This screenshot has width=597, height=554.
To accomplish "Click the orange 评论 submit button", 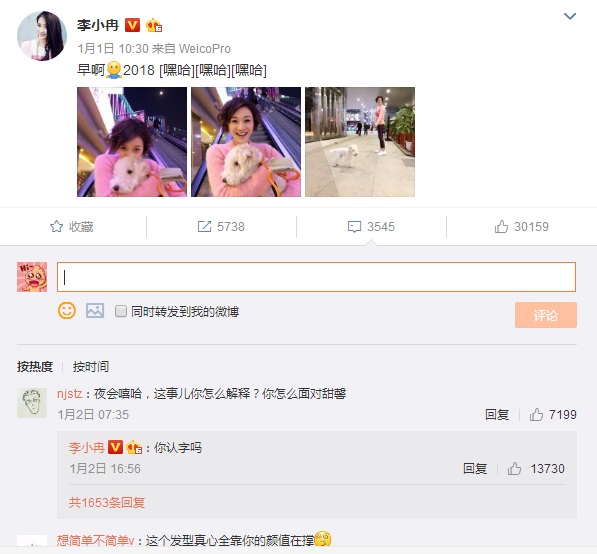I will point(546,315).
